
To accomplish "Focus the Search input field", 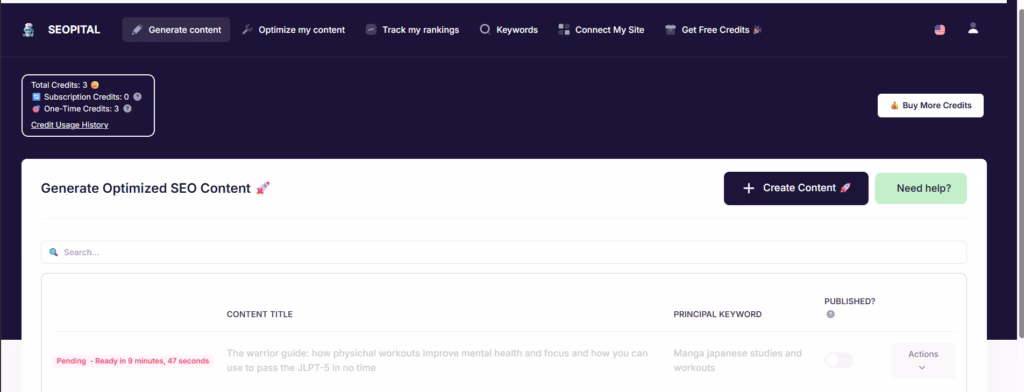I will 504,252.
